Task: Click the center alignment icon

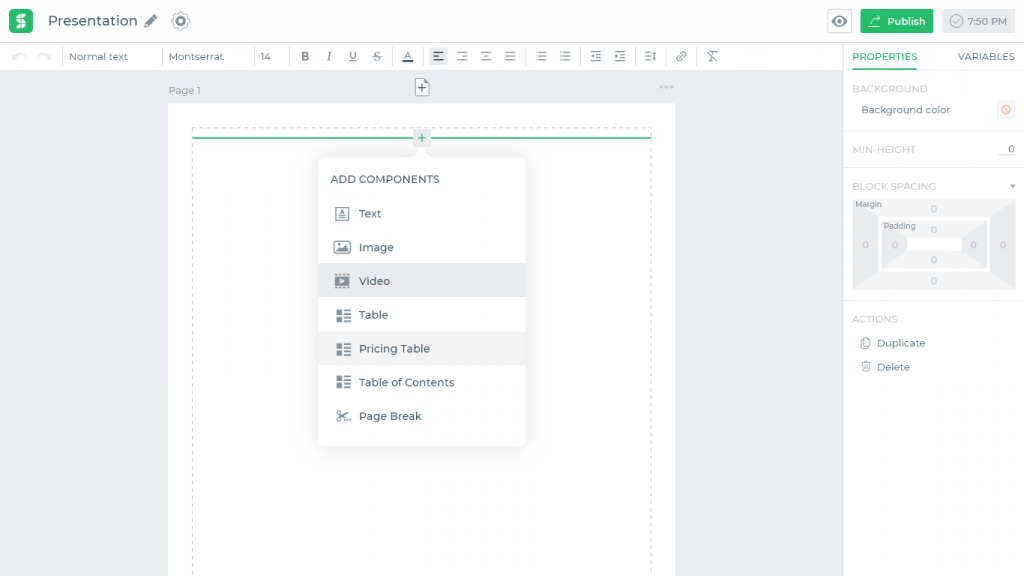Action: click(x=462, y=56)
